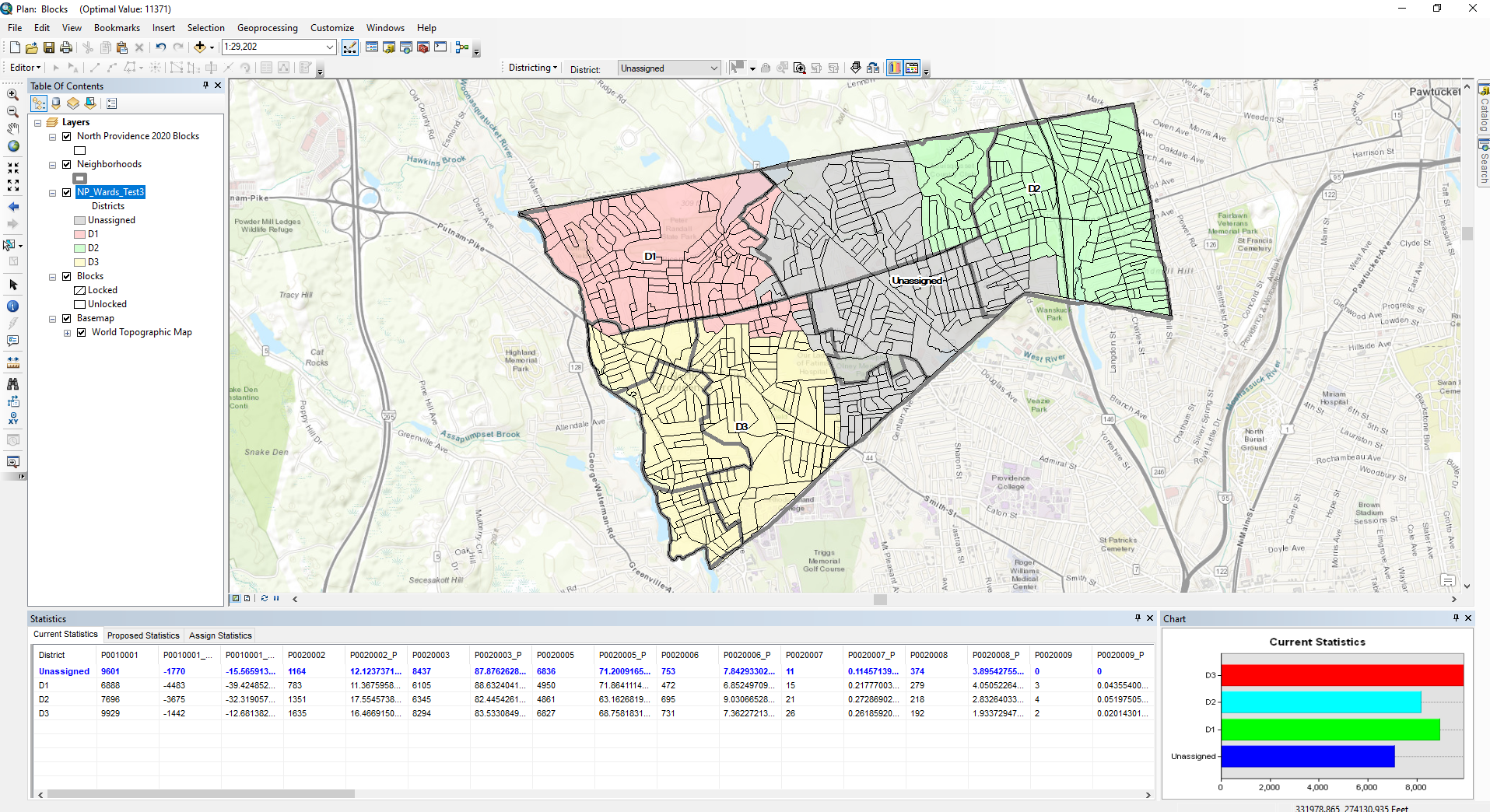The image size is (1490, 812).
Task: Open the ArcToolbox window
Action: click(x=423, y=47)
